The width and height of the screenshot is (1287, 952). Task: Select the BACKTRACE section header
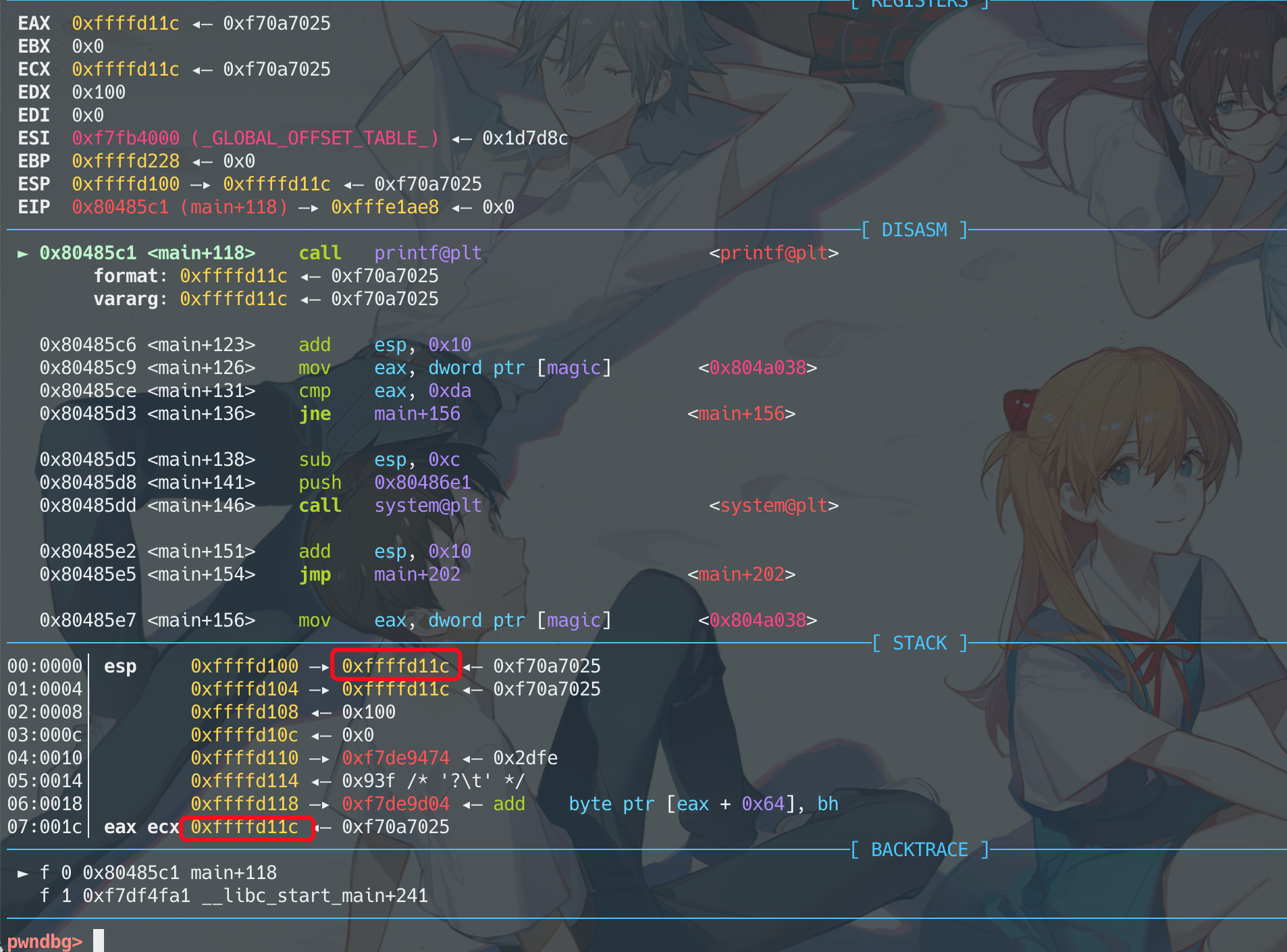(x=919, y=850)
